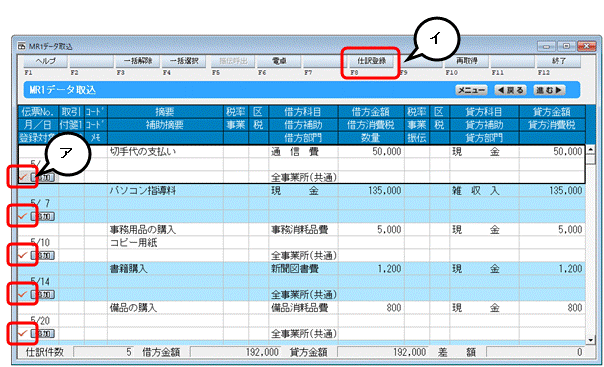Click the 貸方金額 total field showing 192,000
Viewport: 604px width, 367px height.
(x=383, y=352)
